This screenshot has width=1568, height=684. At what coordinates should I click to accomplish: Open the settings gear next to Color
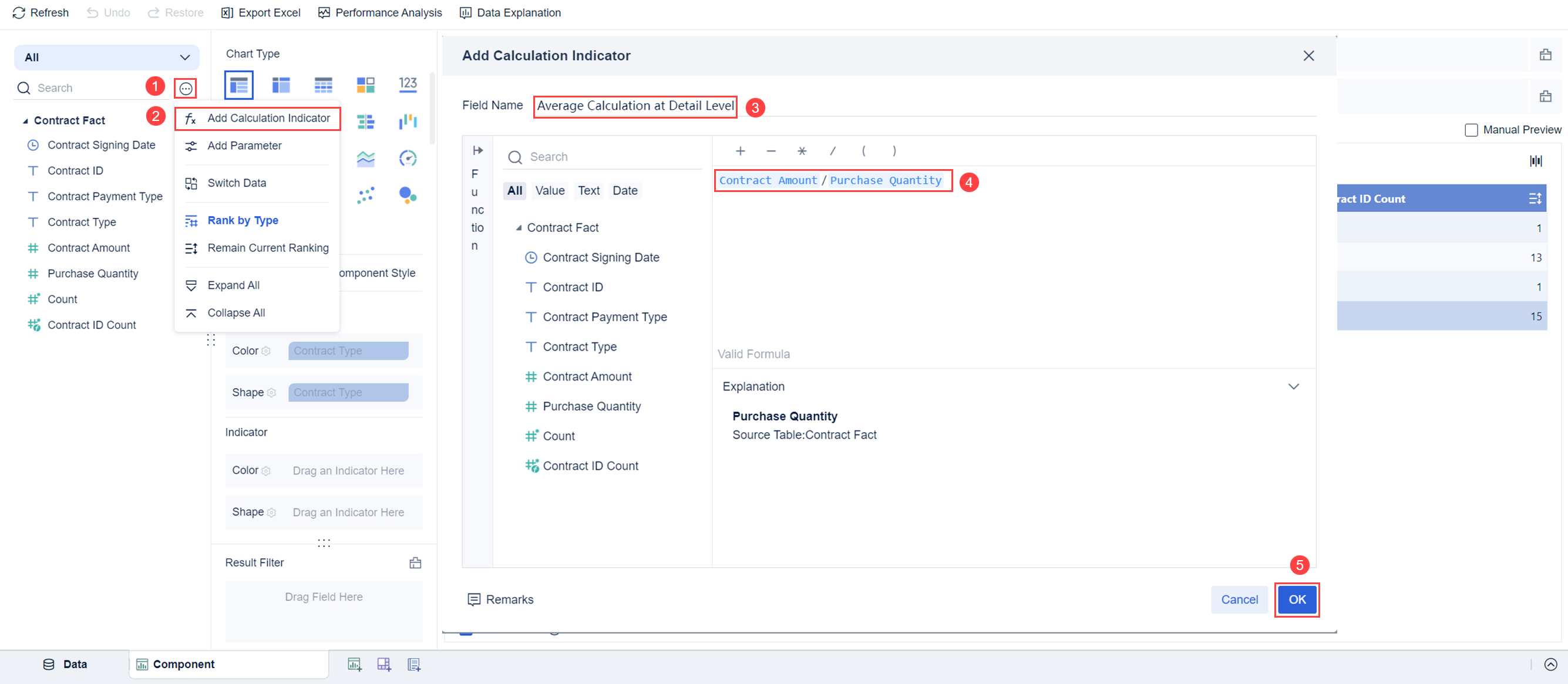click(267, 351)
